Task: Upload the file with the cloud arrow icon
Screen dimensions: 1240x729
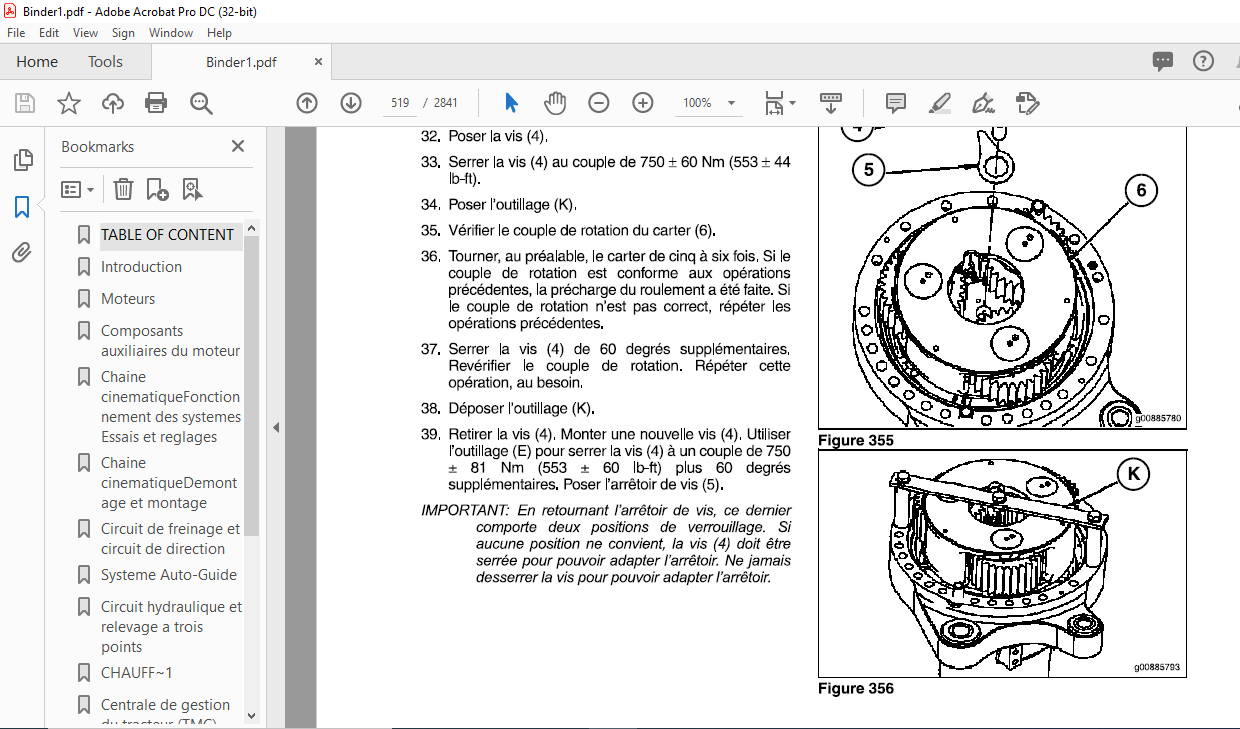Action: tap(113, 103)
